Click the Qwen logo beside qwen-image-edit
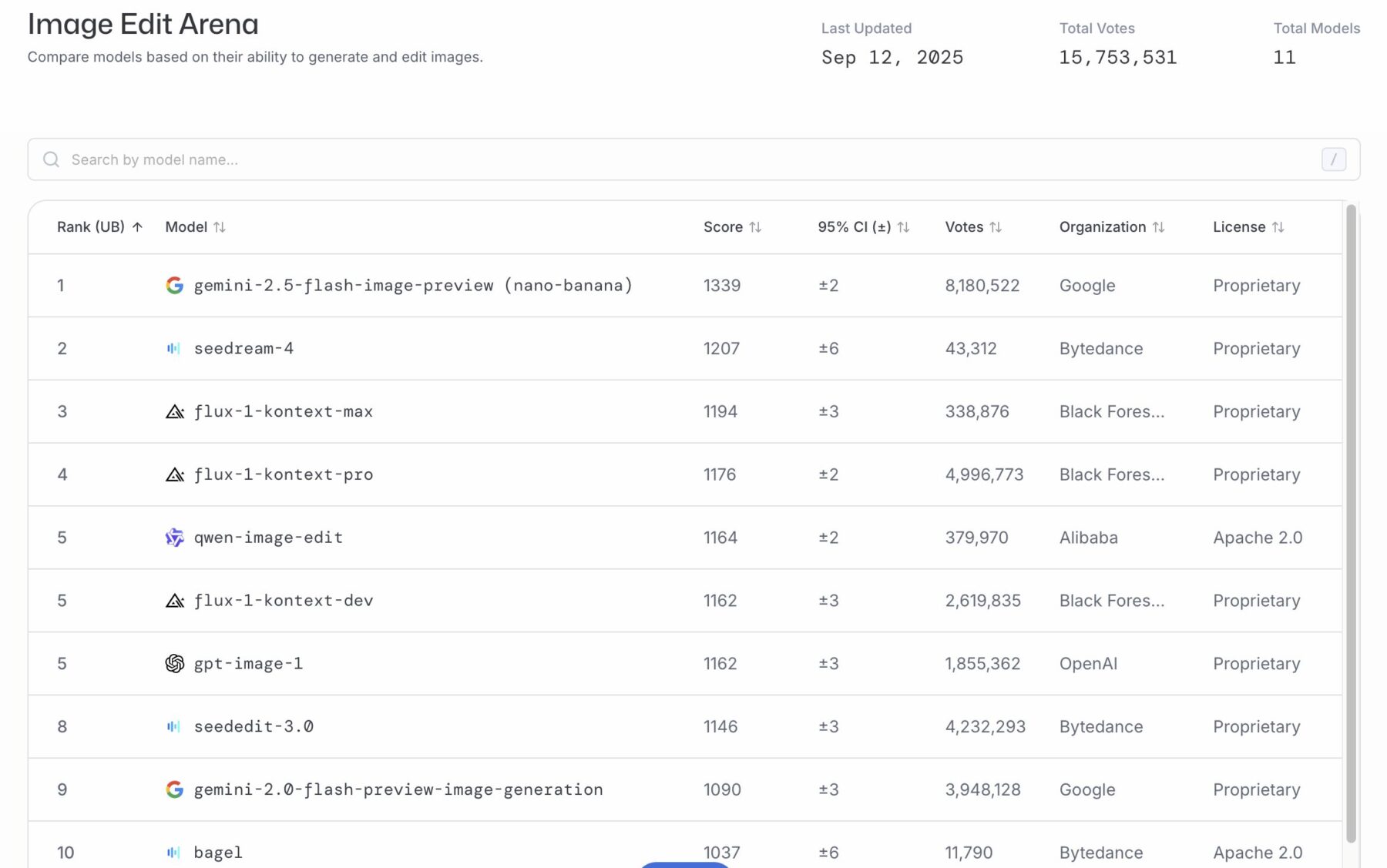1387x868 pixels. [x=175, y=538]
